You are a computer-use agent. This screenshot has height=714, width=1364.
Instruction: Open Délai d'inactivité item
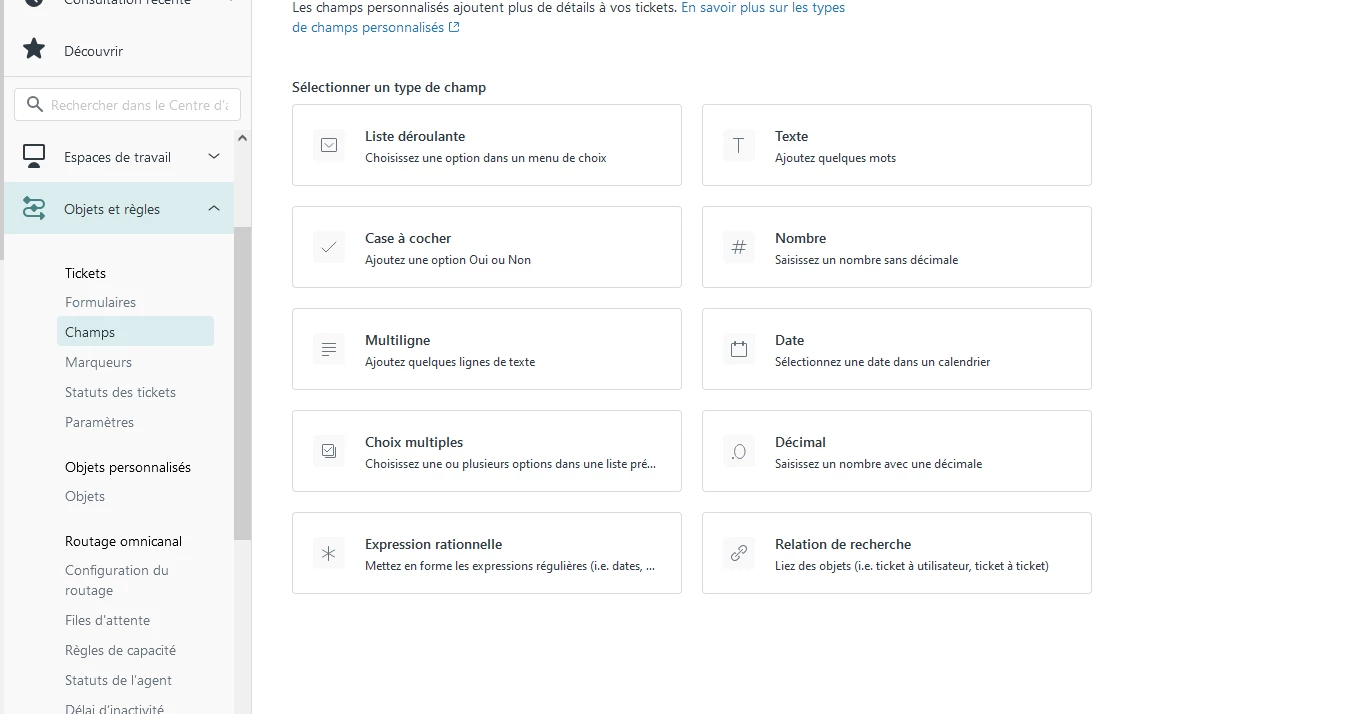click(114, 708)
